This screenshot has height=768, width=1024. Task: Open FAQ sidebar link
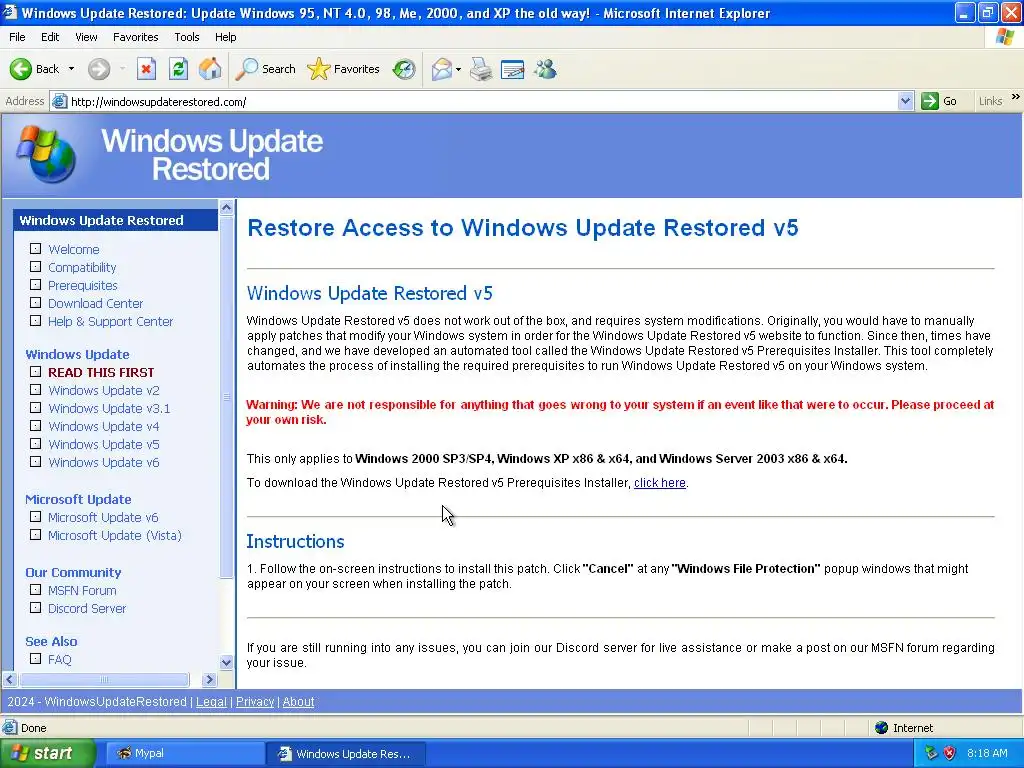pyautogui.click(x=59, y=660)
